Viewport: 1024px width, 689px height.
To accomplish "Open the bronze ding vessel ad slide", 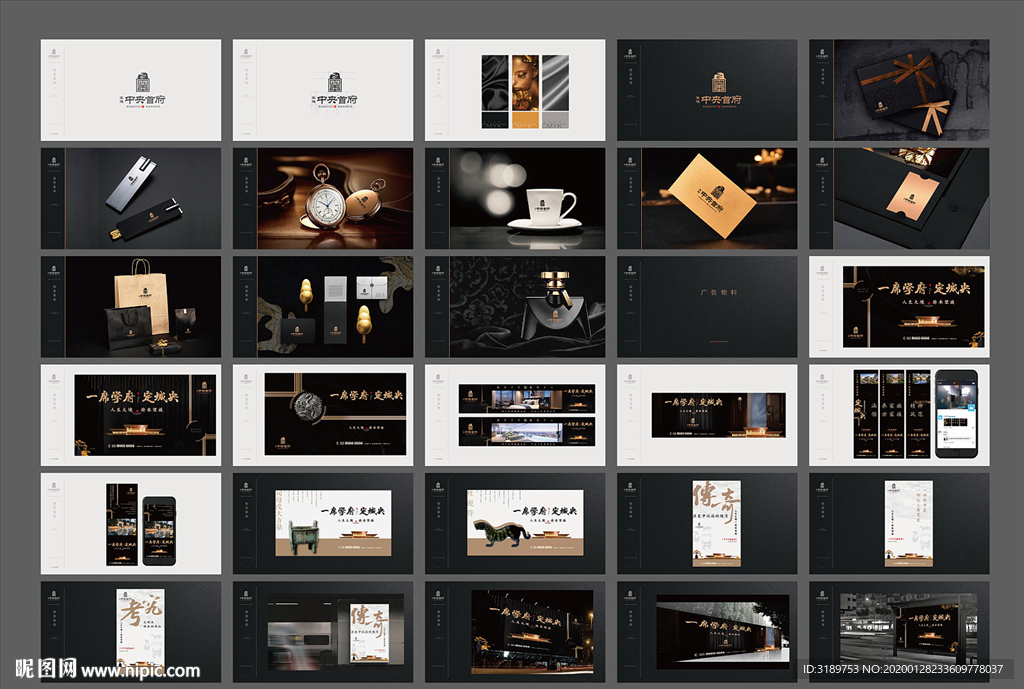I will pos(323,524).
